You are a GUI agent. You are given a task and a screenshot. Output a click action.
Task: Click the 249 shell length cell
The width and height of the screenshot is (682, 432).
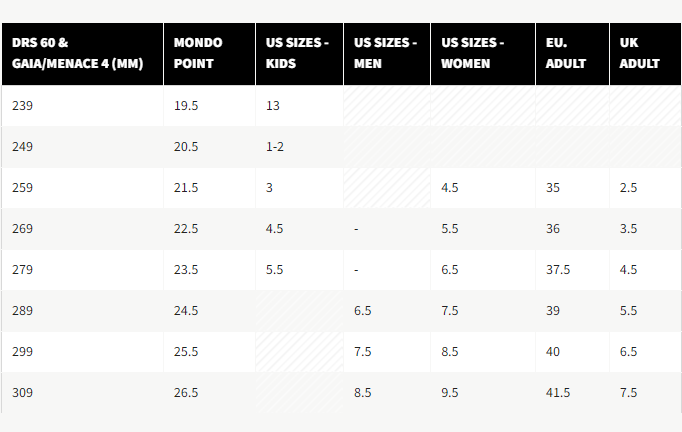(23, 146)
